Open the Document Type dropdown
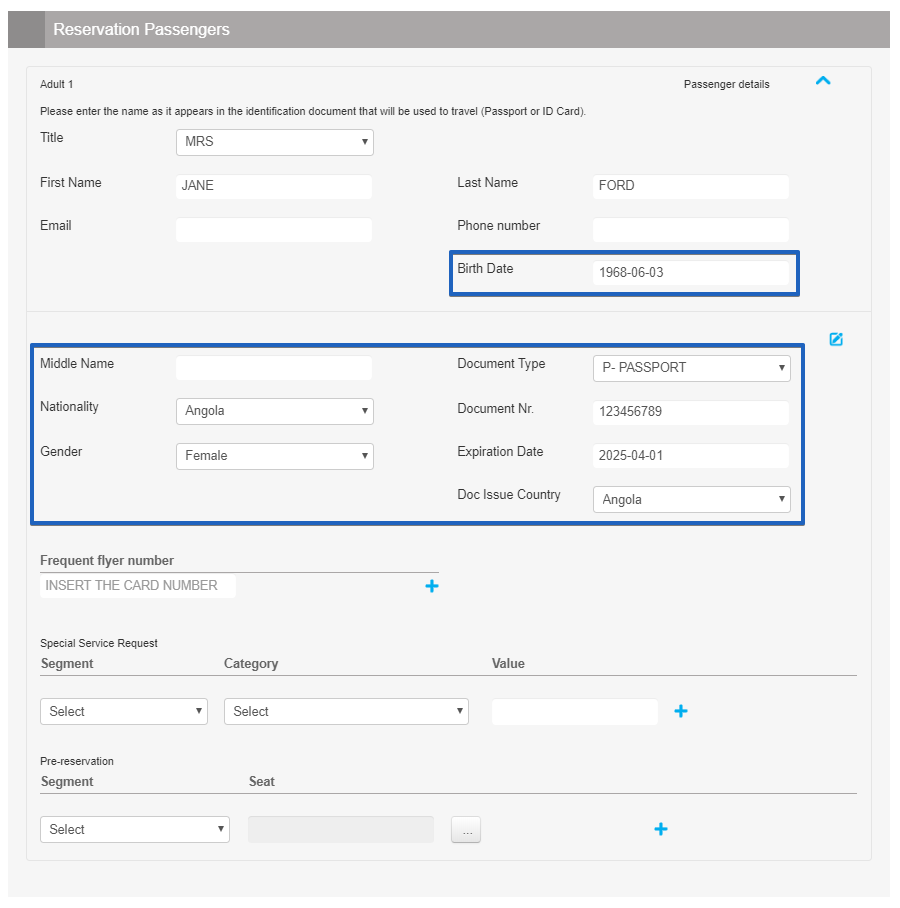This screenshot has width=900, height=908. coord(691,368)
